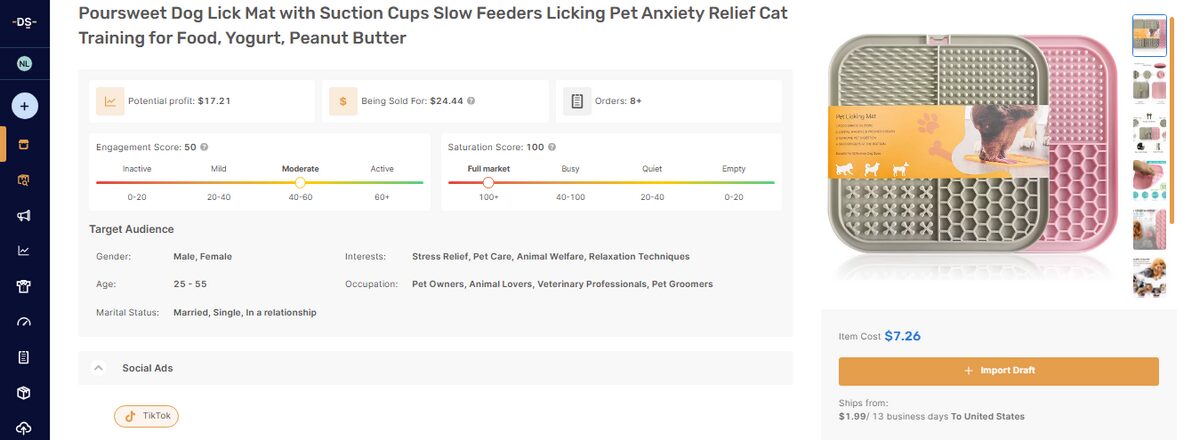This screenshot has width=1200, height=440.
Task: Click the Saturation Score slider handle
Action: 488,183
